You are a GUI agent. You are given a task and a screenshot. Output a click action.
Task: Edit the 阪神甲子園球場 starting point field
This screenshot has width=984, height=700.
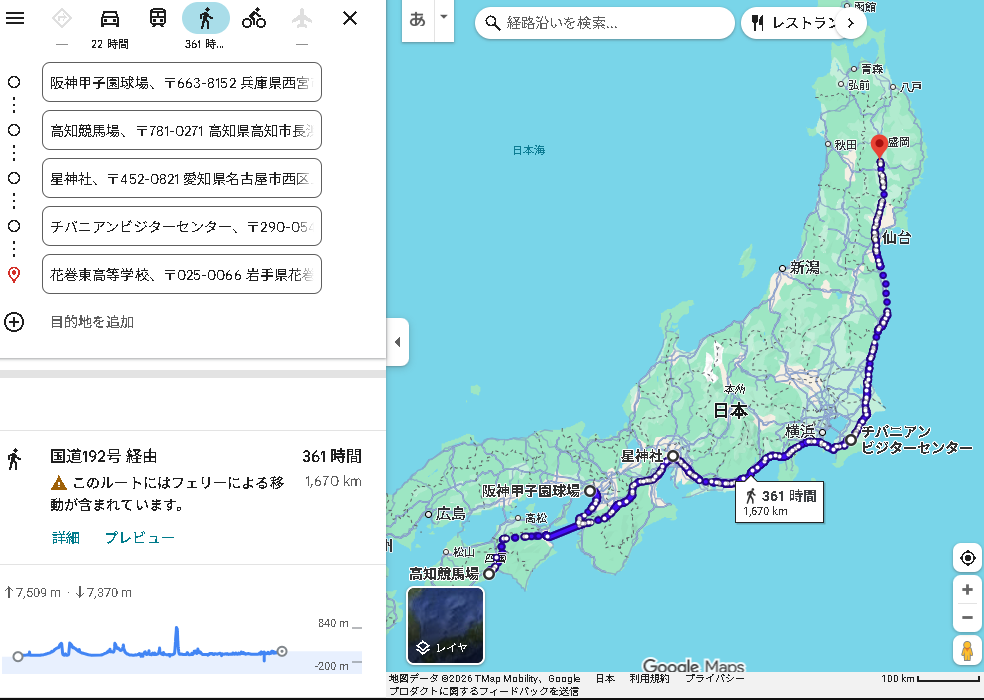point(182,82)
